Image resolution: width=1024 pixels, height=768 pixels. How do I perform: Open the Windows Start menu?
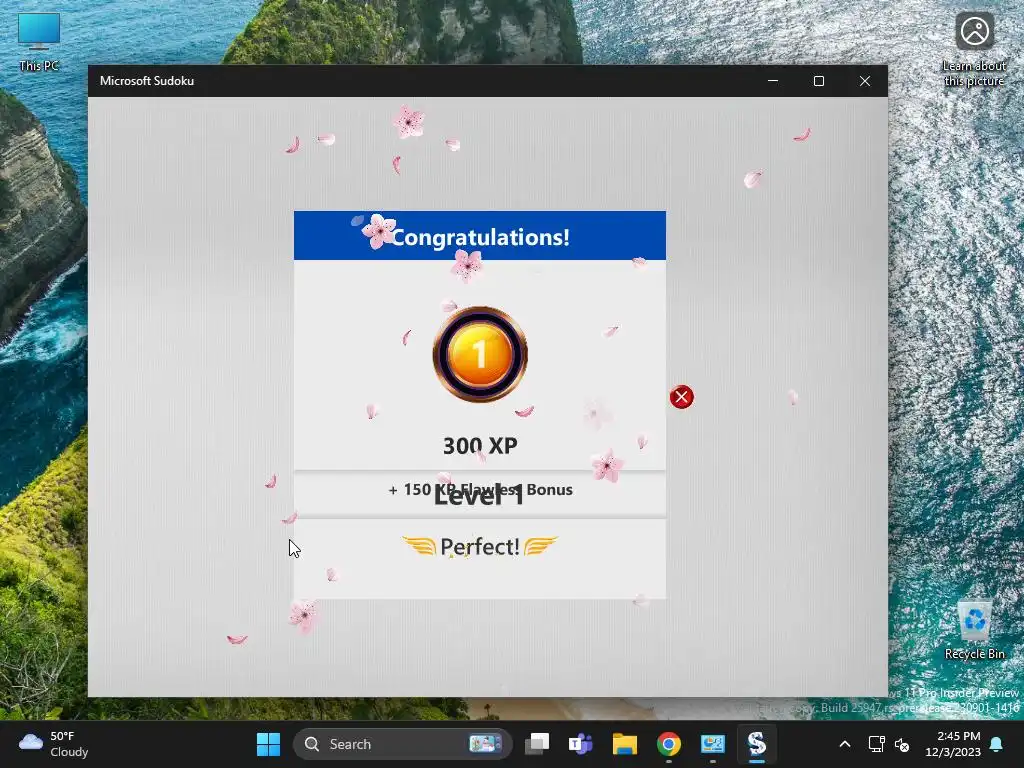click(268, 744)
